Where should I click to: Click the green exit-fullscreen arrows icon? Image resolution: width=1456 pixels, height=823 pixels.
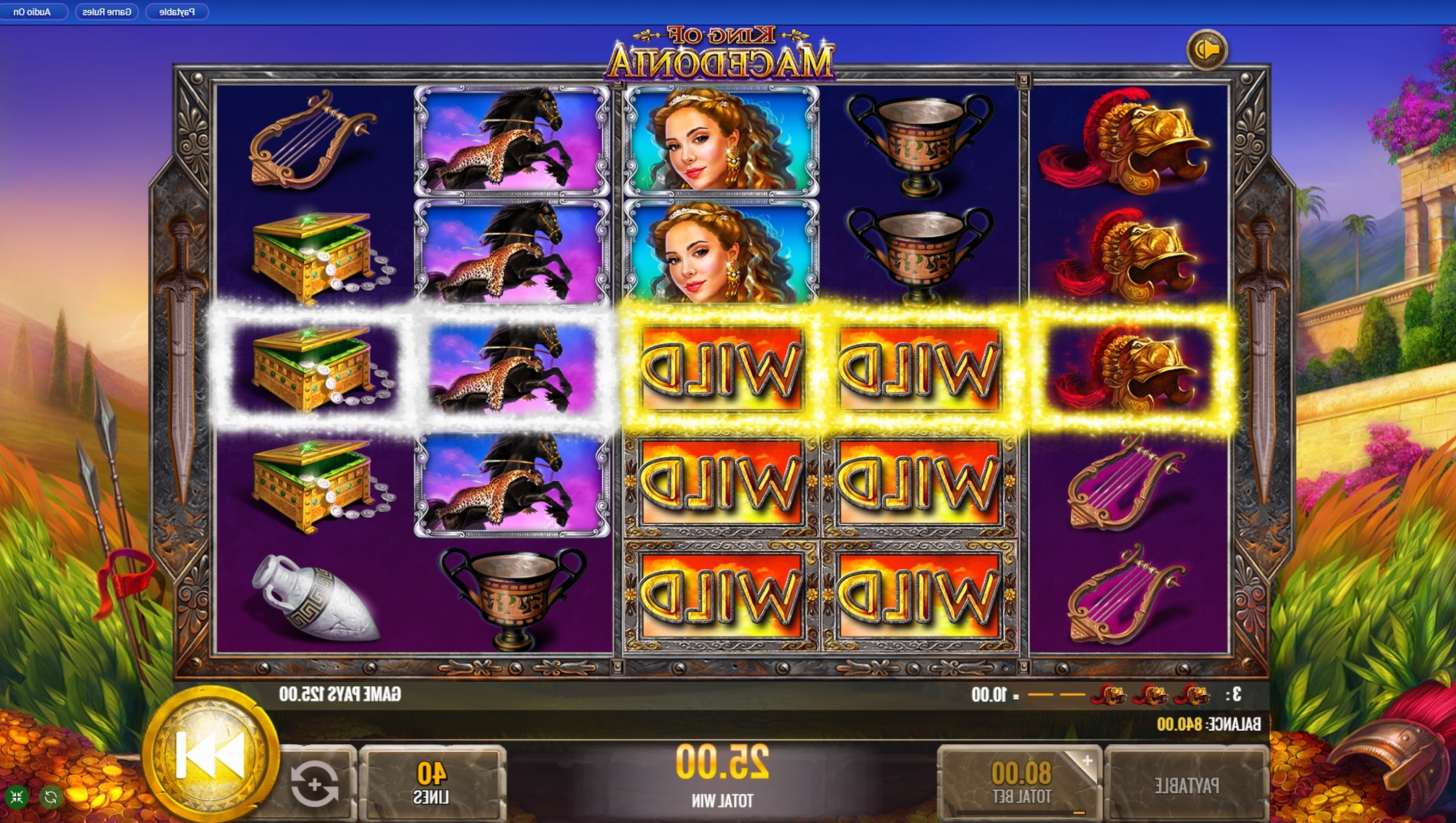[16, 797]
